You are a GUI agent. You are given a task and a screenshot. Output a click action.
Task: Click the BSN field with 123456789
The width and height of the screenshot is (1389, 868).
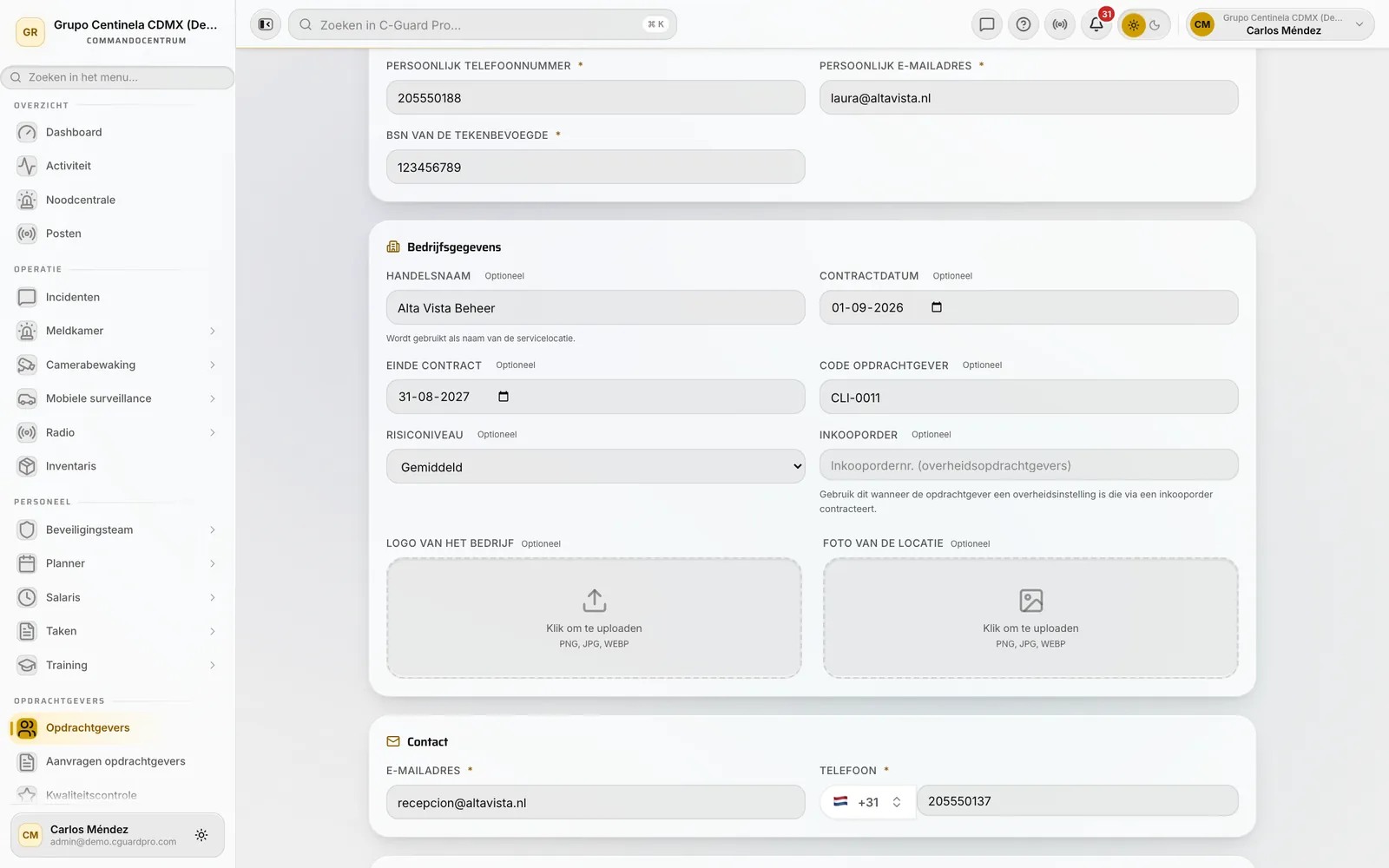click(596, 167)
